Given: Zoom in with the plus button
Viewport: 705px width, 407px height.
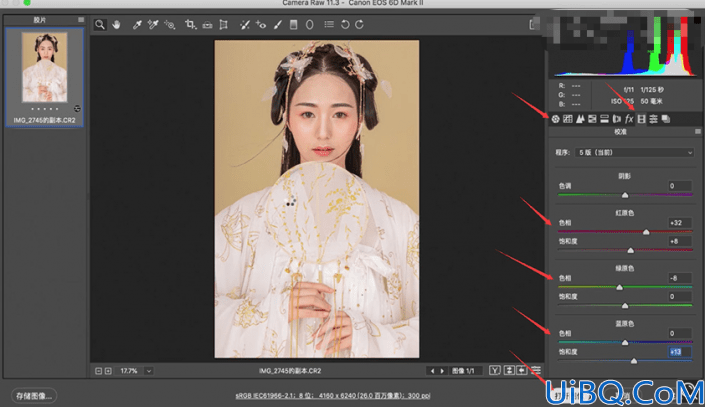Looking at the screenshot, I should click(108, 371).
